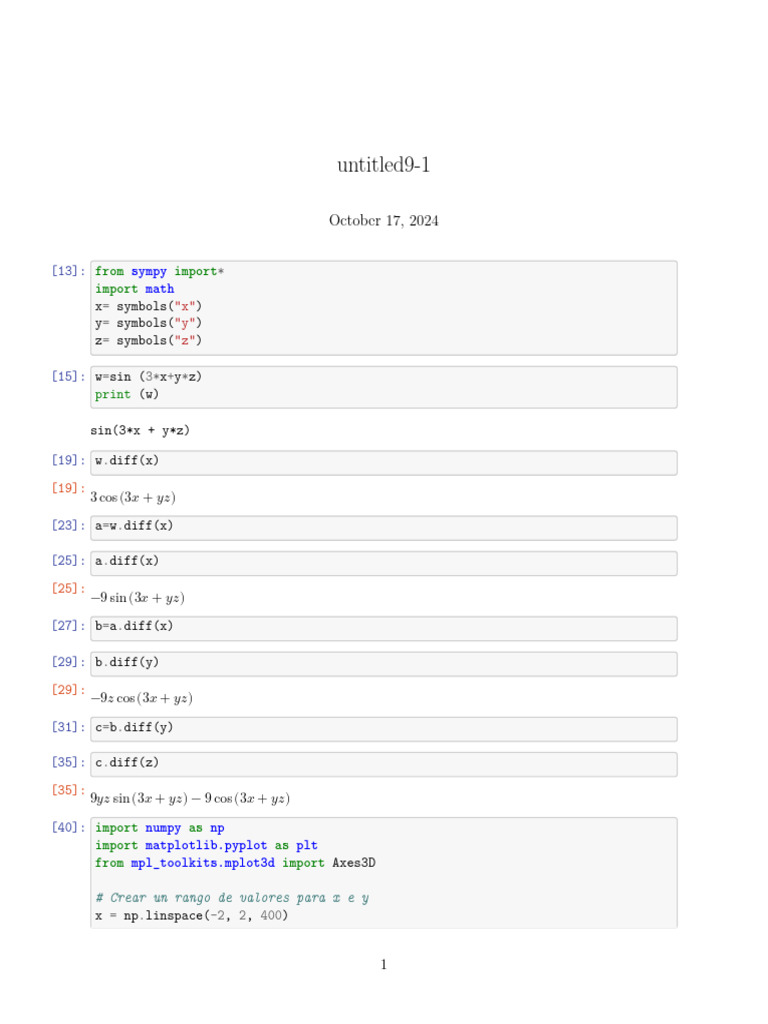This screenshot has width=768, height=1024.
Task: Click the date "October 17, 2024"
Action: tap(383, 221)
